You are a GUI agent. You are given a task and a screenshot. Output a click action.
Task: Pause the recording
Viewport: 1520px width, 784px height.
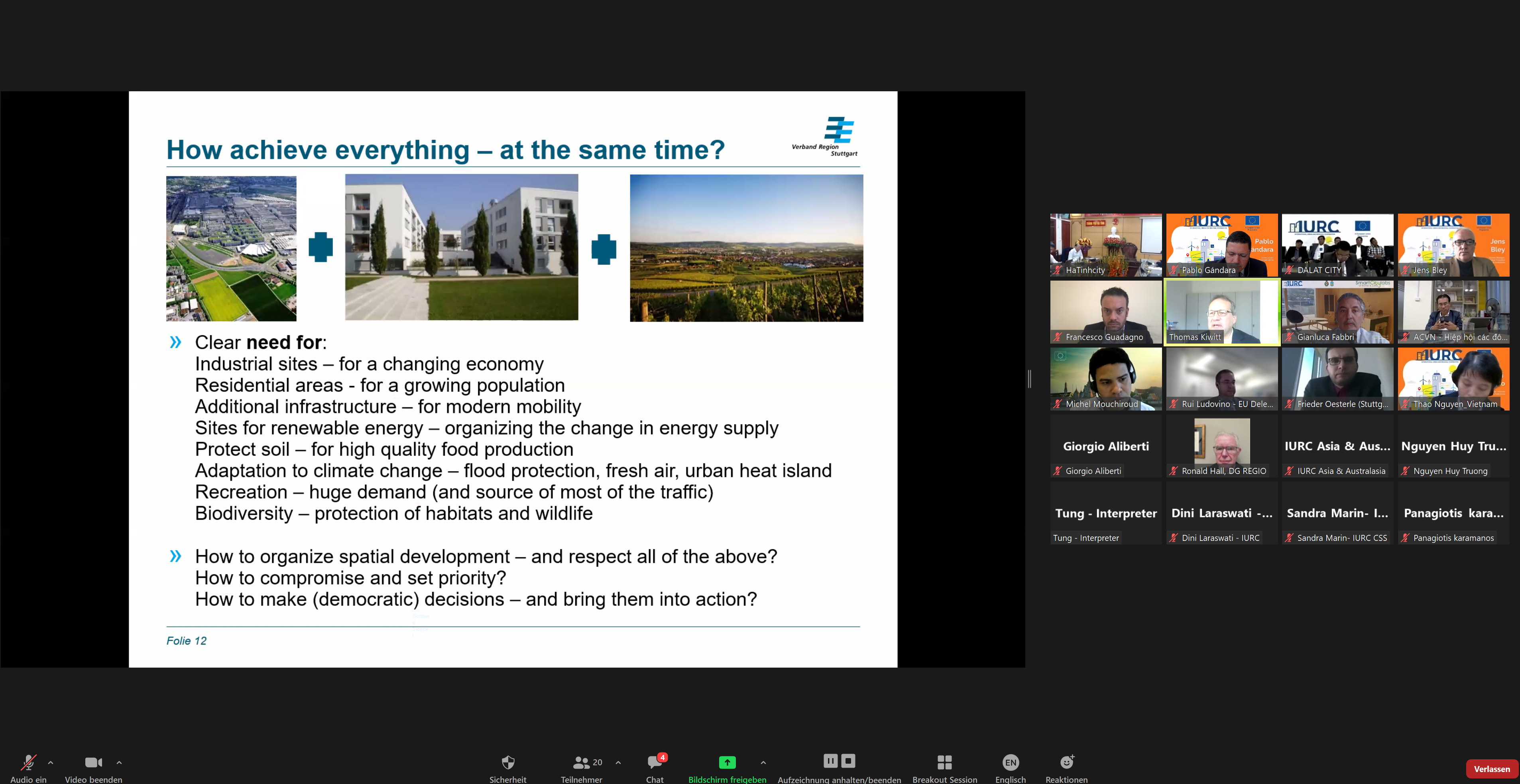point(830,760)
